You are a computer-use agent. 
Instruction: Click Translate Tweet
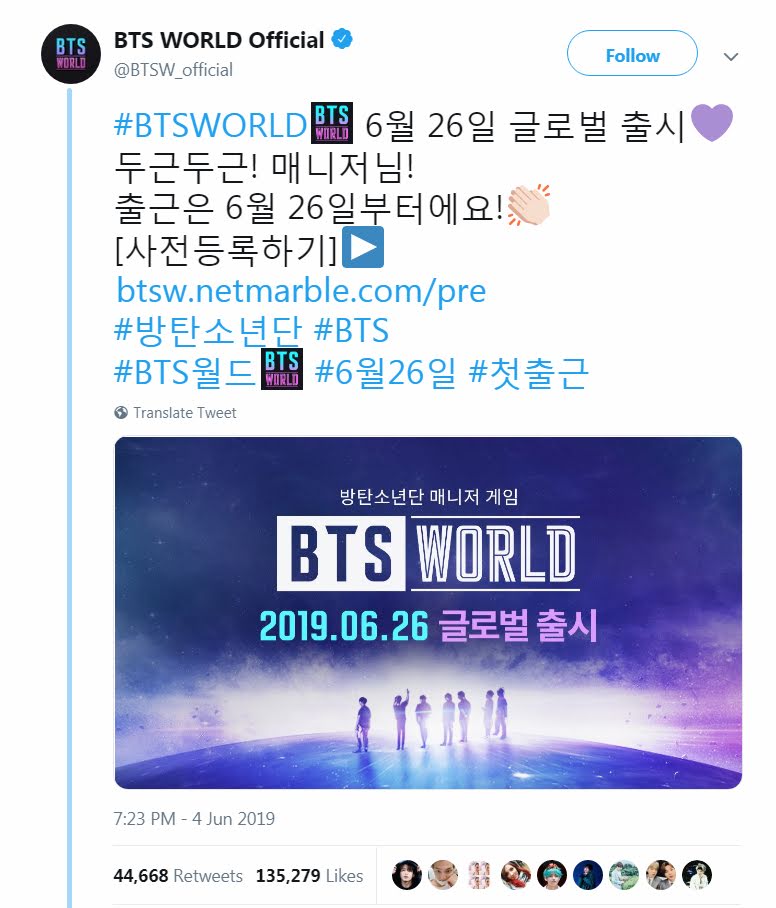pyautogui.click(x=185, y=412)
